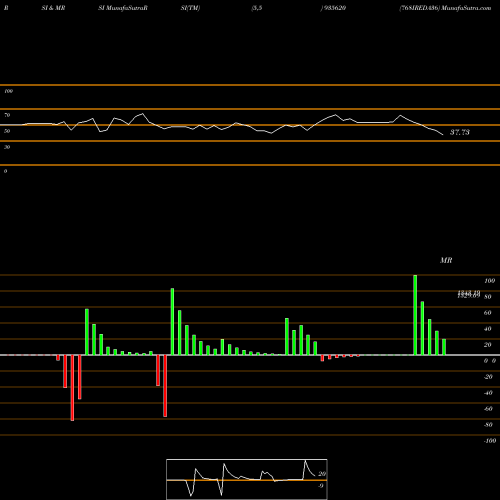Click the MR axis label '60'

click(x=488, y=313)
